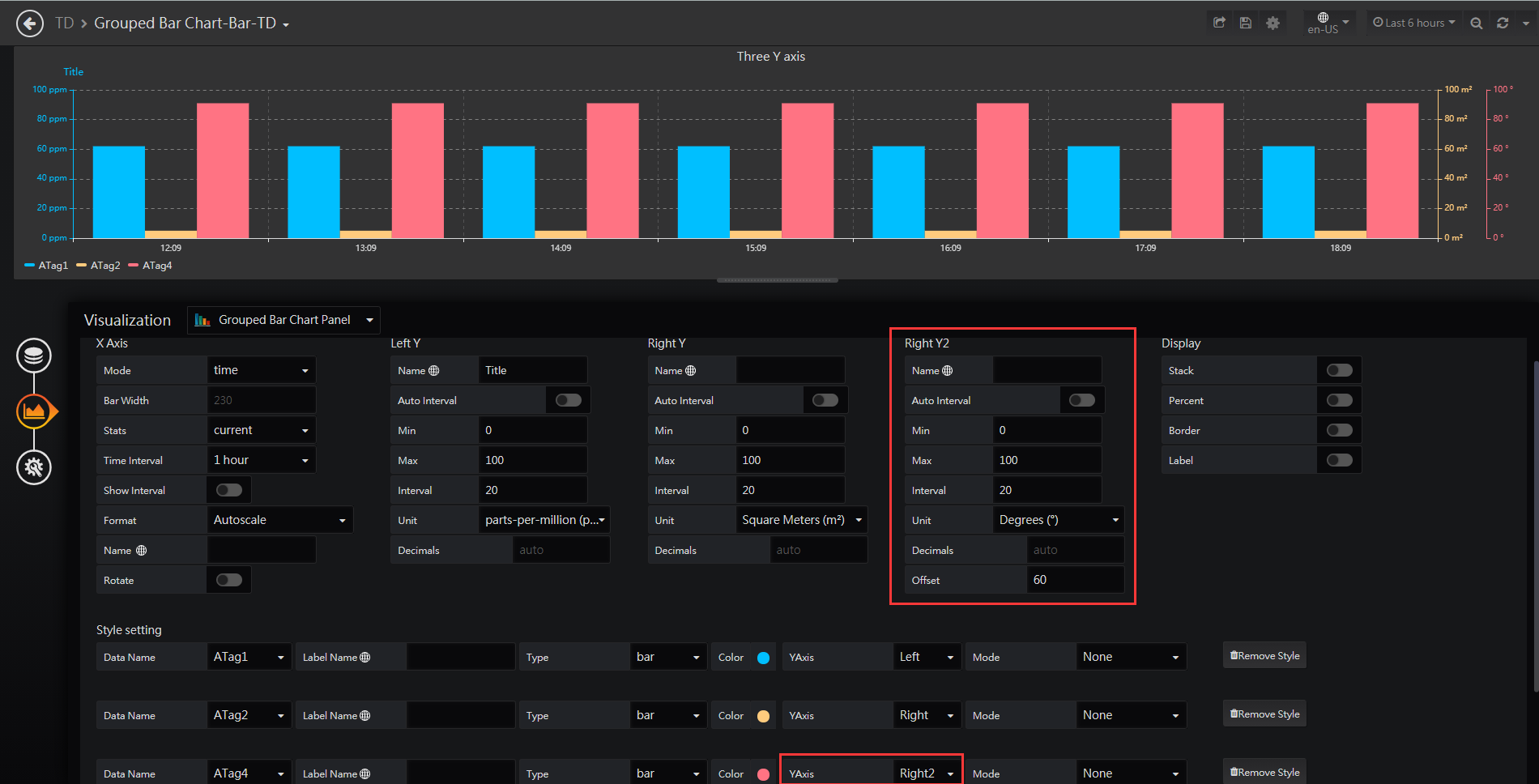Click globe icon in ATag1 Label Name
This screenshot has width=1539, height=784.
pyautogui.click(x=364, y=657)
